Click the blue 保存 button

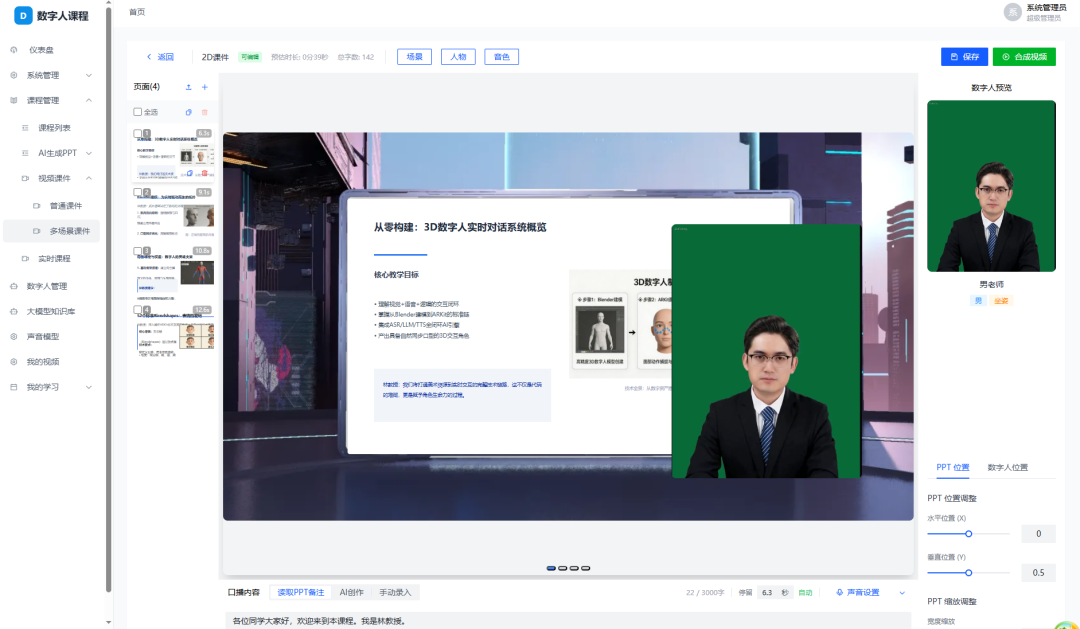[x=964, y=56]
